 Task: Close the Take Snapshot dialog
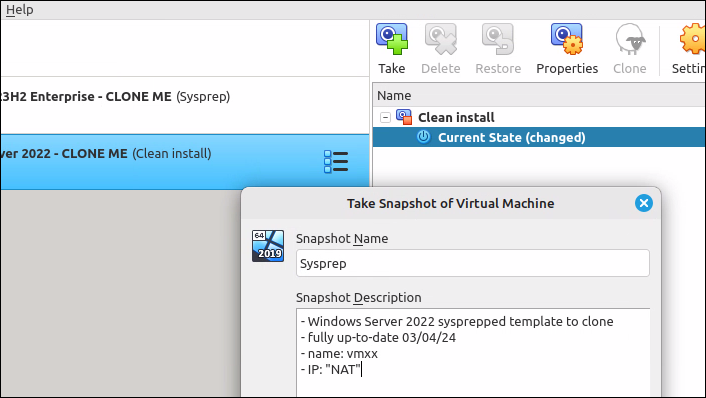[644, 203]
